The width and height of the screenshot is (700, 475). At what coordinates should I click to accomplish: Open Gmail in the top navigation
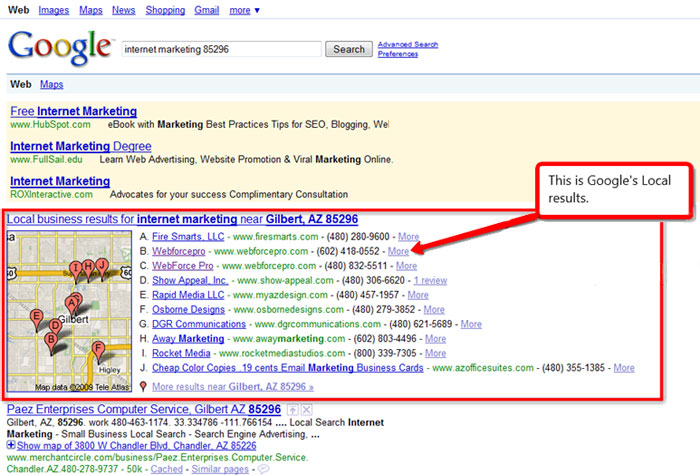pos(207,10)
